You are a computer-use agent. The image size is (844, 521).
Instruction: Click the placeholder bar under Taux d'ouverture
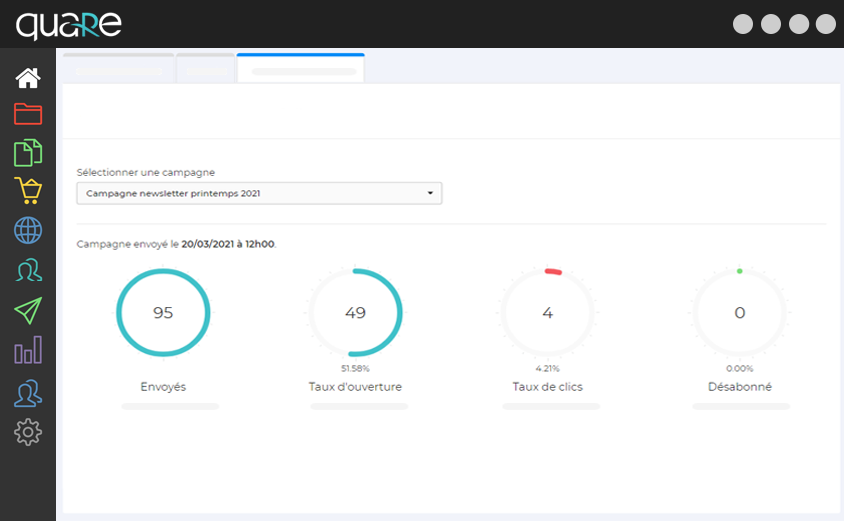pyautogui.click(x=359, y=406)
